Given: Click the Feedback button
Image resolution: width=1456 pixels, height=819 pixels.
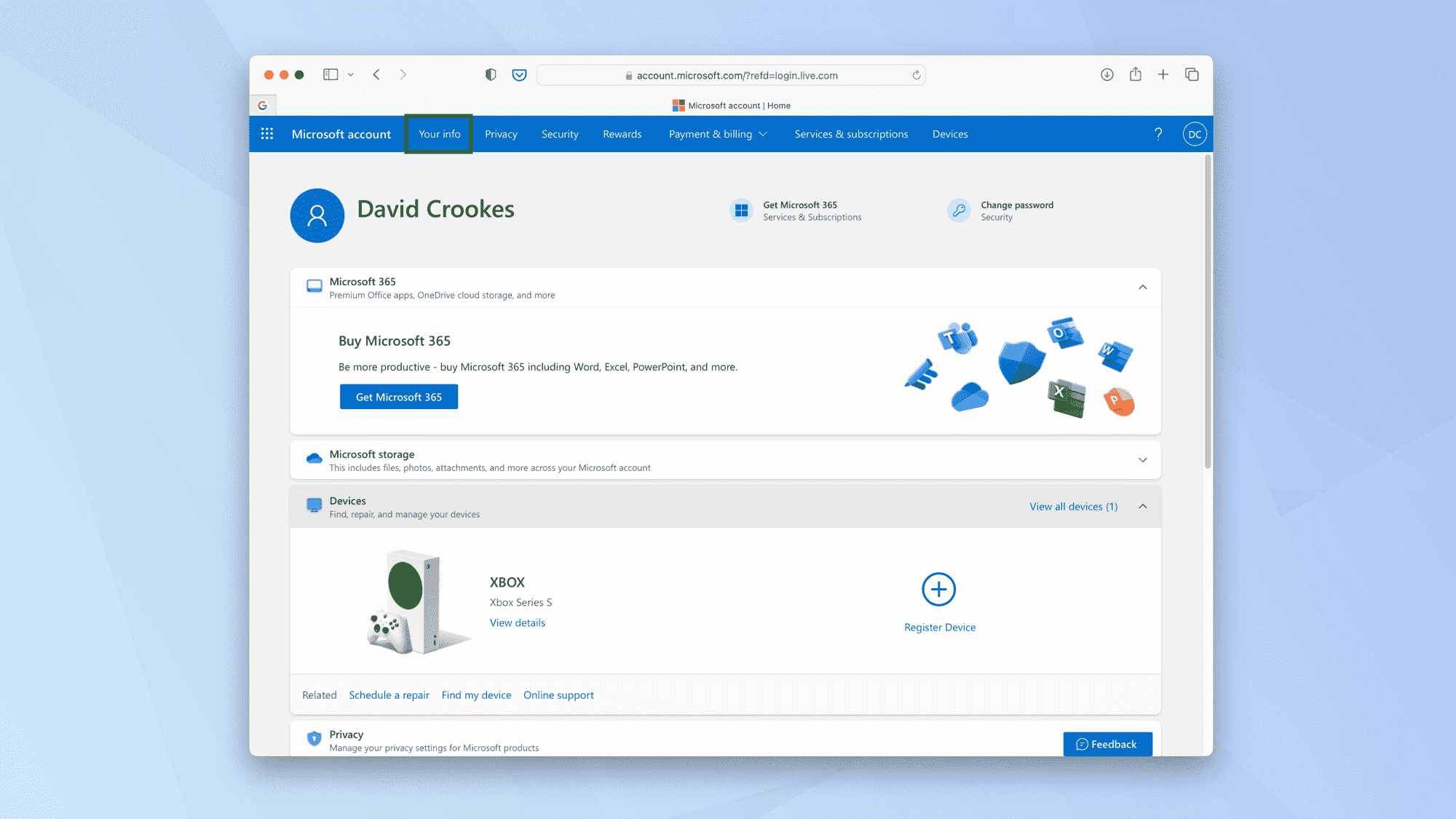Looking at the screenshot, I should point(1107,744).
